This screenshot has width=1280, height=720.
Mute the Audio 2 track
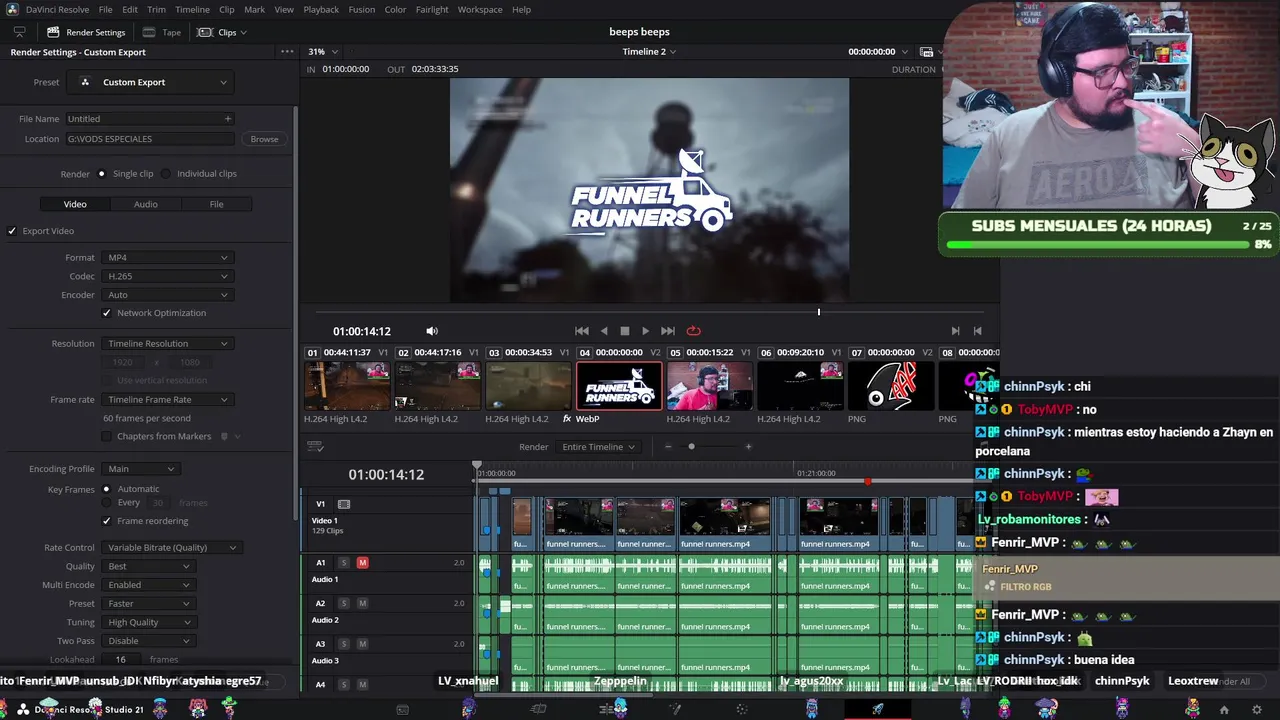click(x=363, y=603)
